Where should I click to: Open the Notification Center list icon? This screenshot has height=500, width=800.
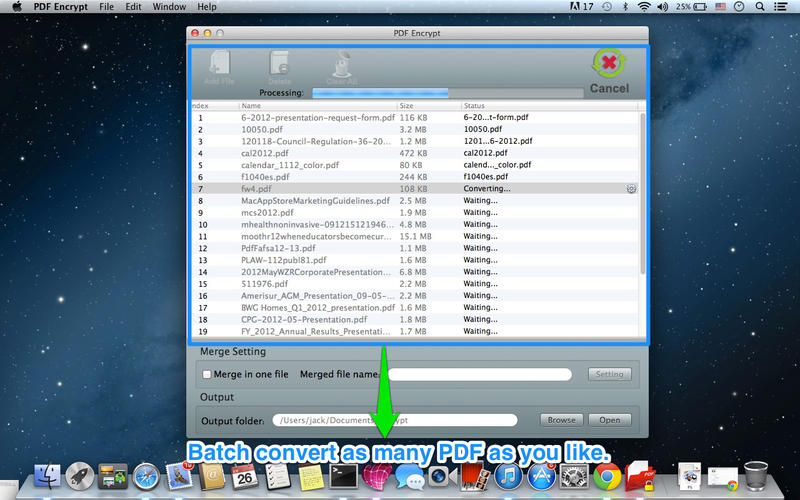coord(780,7)
